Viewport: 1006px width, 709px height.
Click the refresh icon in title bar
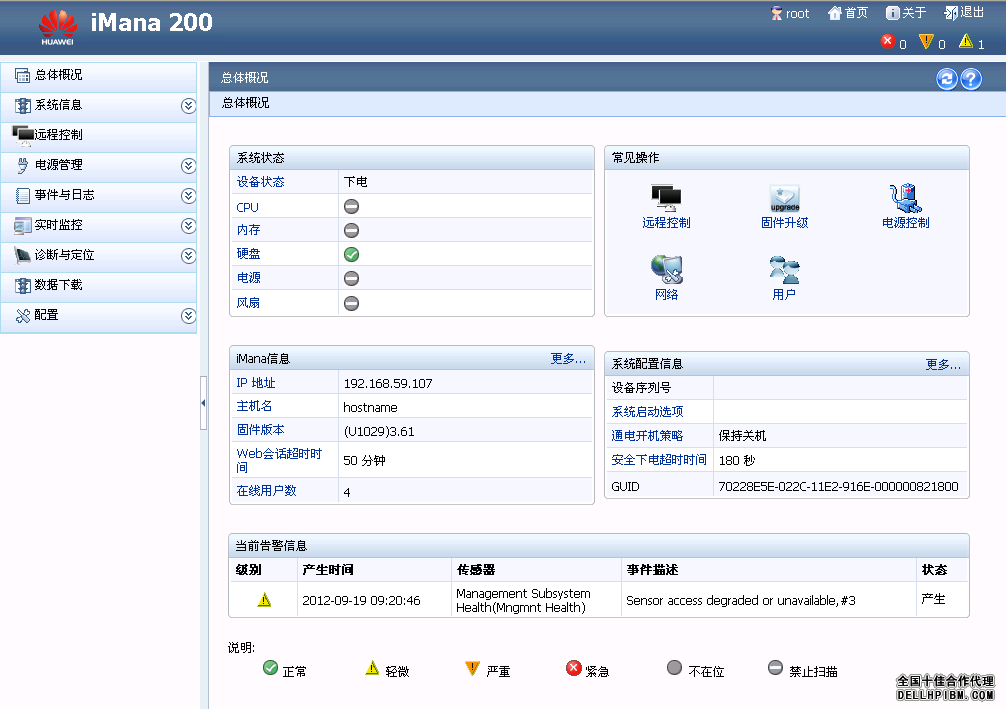click(x=946, y=78)
